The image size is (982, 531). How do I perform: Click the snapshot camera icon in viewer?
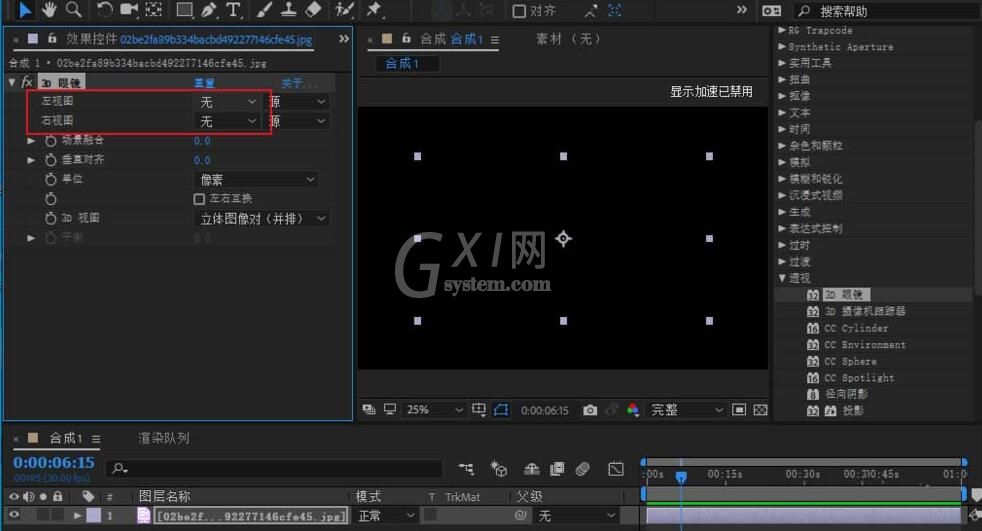590,410
